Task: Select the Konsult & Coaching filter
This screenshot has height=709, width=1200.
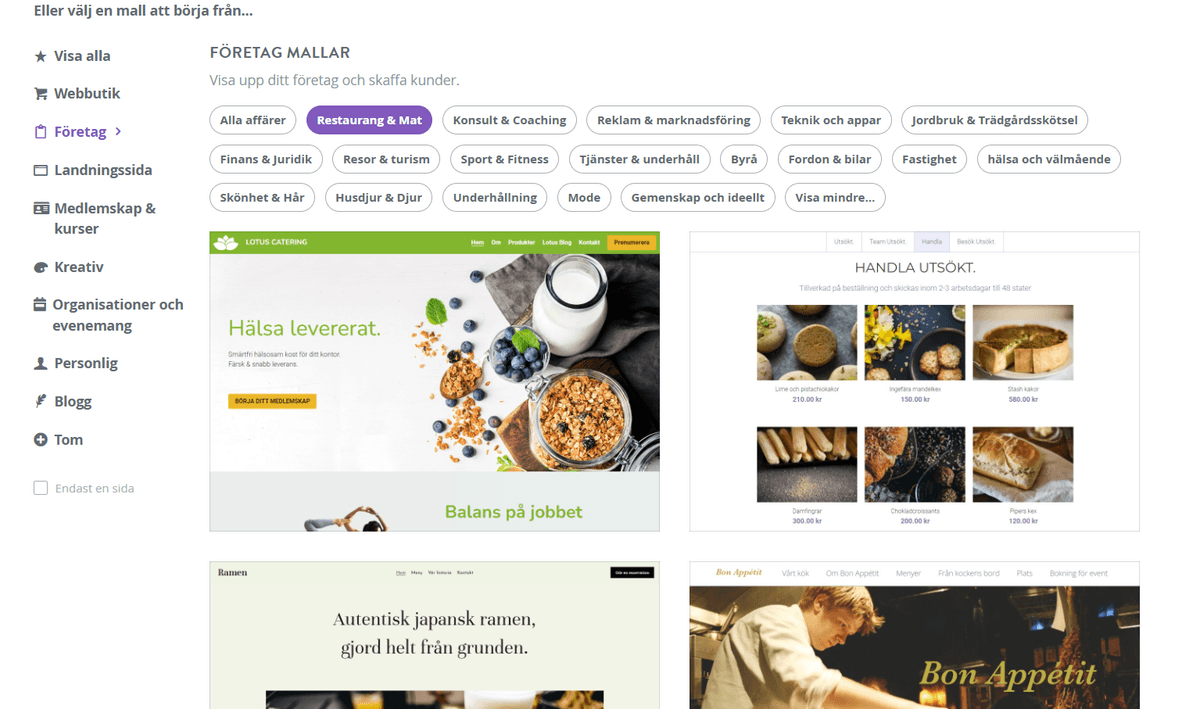Action: click(x=510, y=121)
